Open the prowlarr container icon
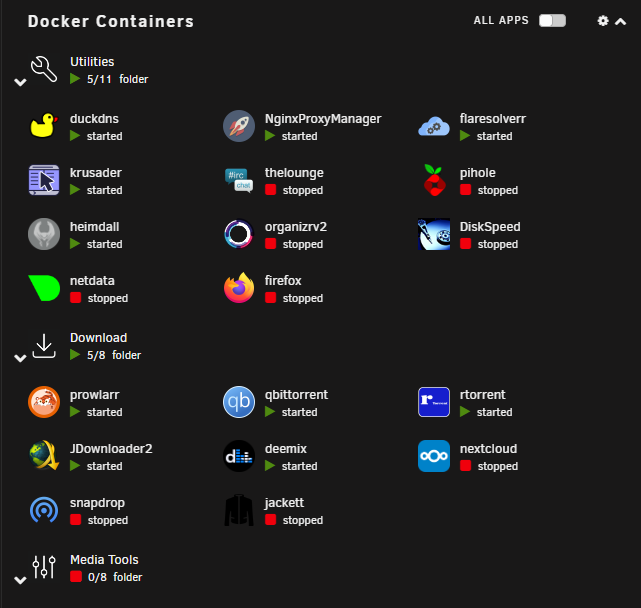The image size is (641, 608). point(44,402)
